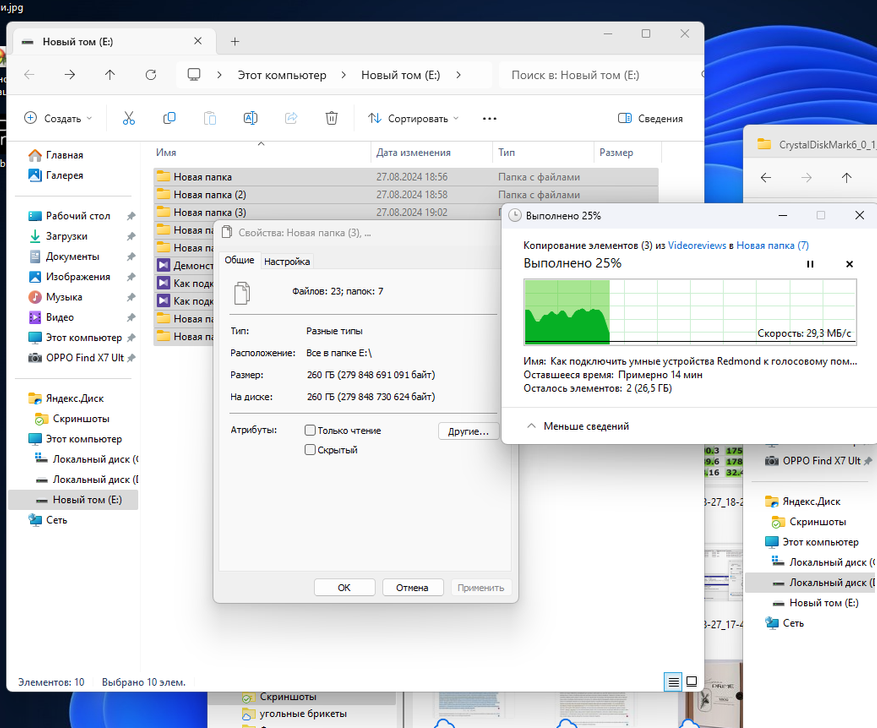The height and width of the screenshot is (728, 877).
Task: Click the 'Отмена' button in properties
Action: coord(412,587)
